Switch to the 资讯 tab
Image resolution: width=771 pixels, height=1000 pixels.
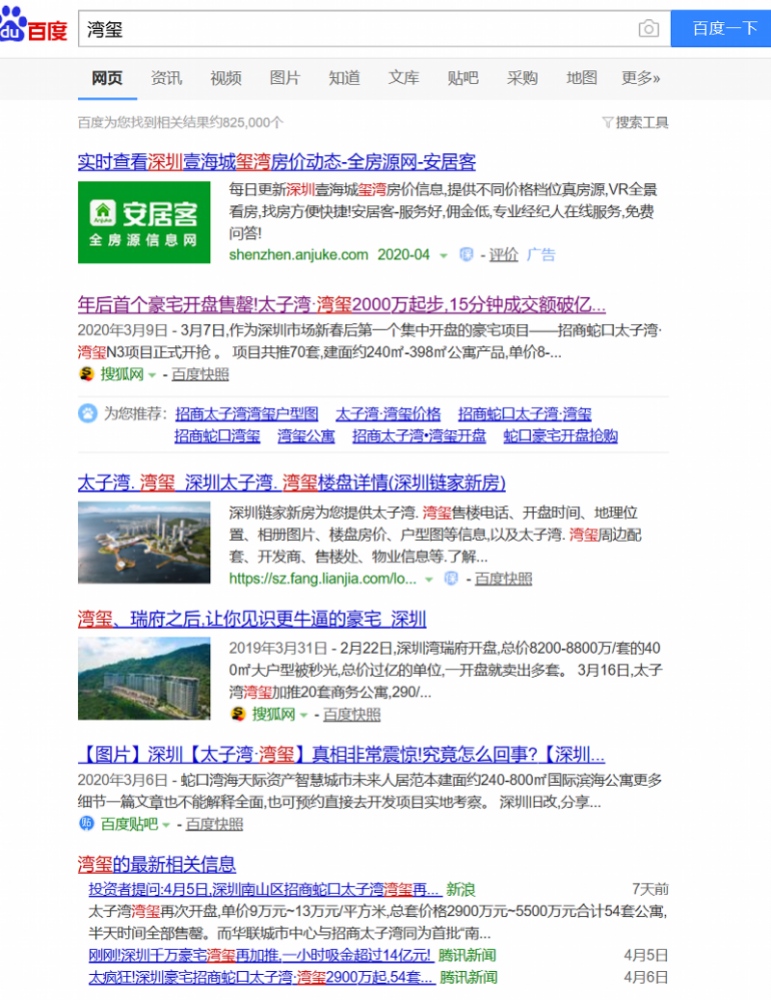tap(166, 78)
